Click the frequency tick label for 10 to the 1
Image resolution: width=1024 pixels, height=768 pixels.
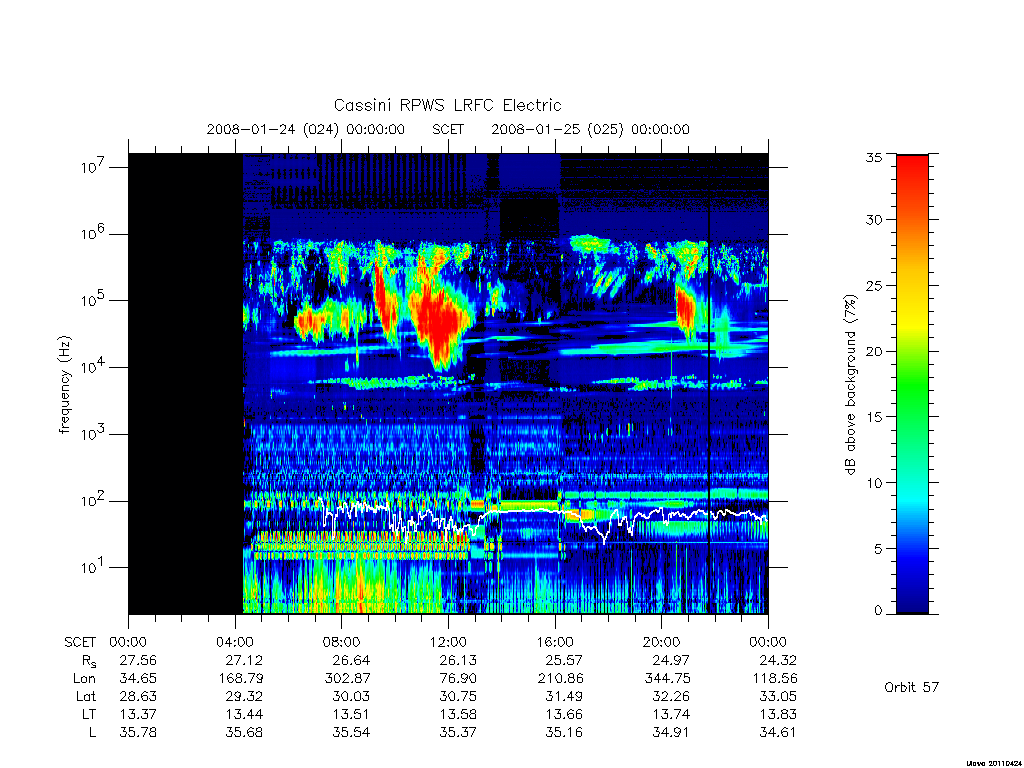click(93, 568)
